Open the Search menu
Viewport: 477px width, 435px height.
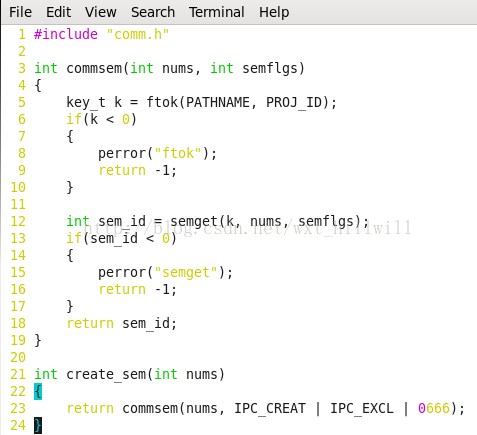pos(153,12)
